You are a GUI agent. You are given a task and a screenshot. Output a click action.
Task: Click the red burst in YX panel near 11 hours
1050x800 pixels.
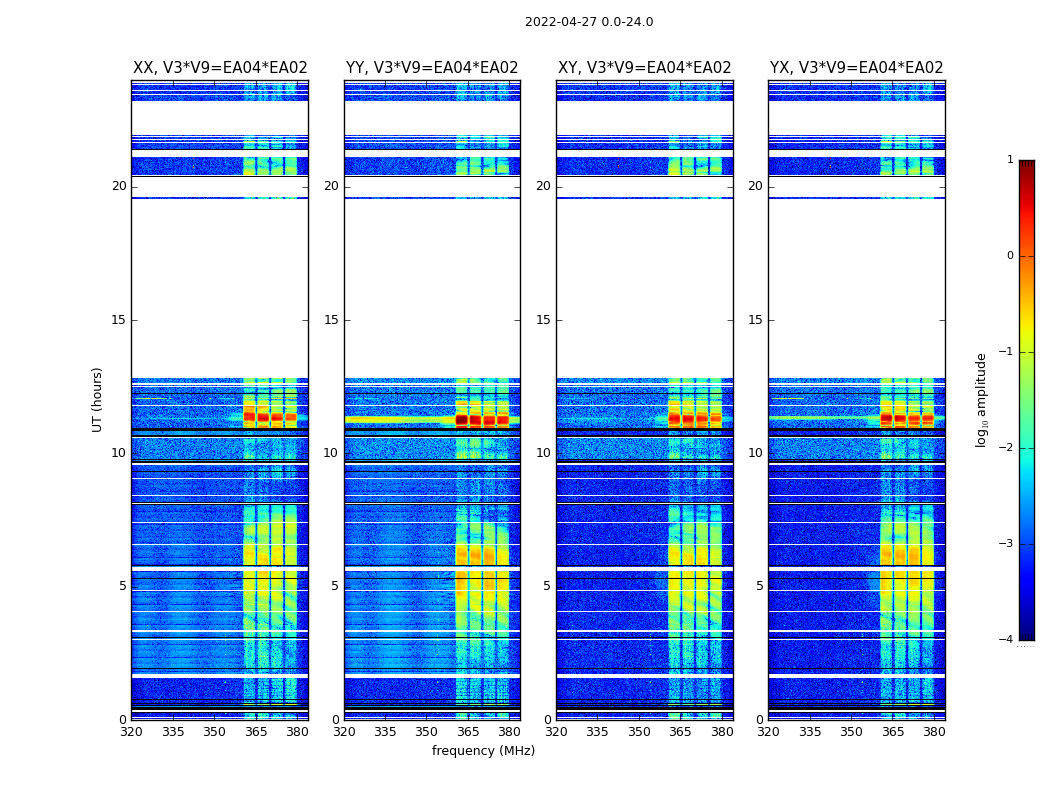click(x=907, y=419)
